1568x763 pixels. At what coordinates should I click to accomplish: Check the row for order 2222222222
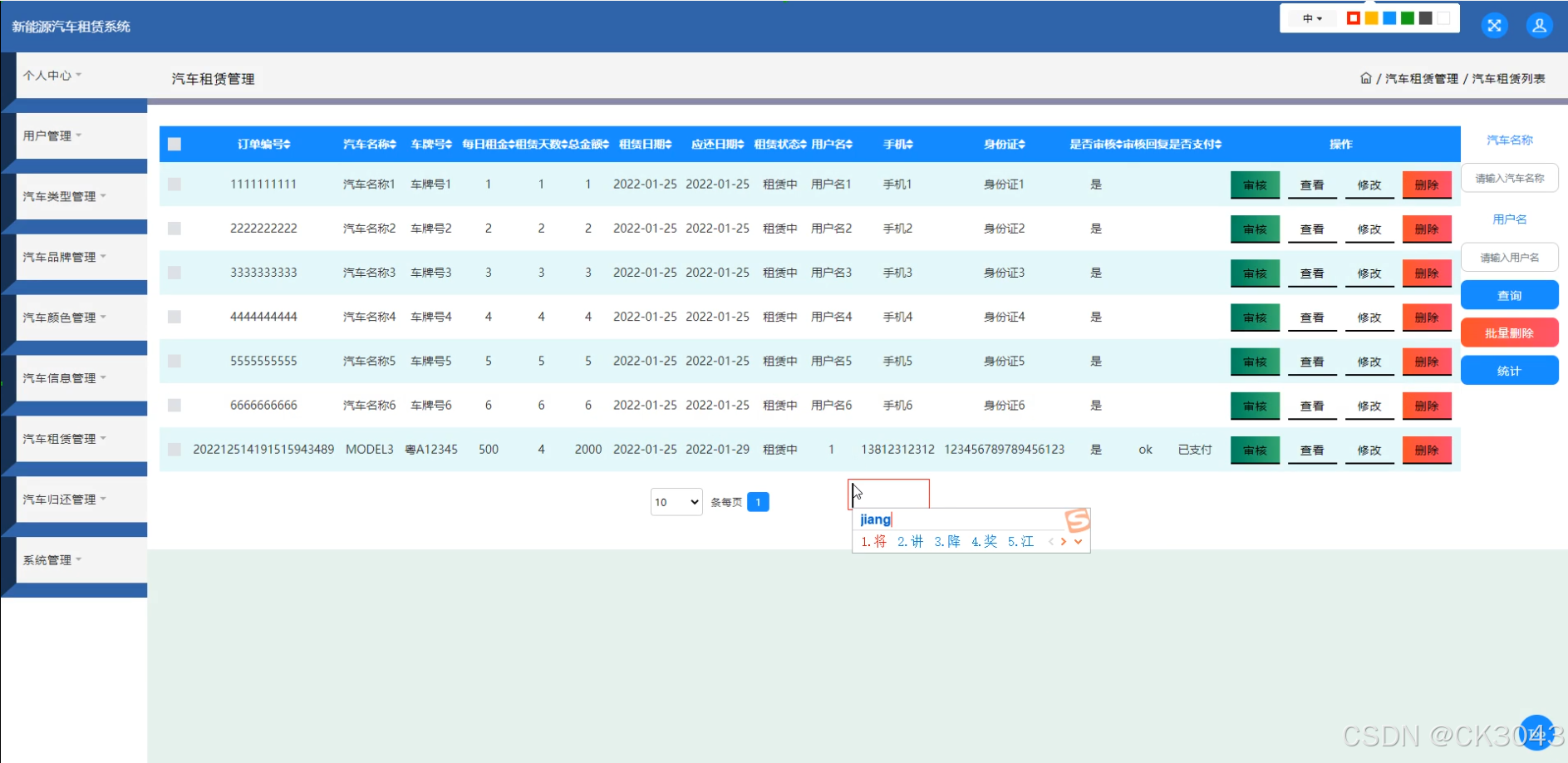[174, 228]
